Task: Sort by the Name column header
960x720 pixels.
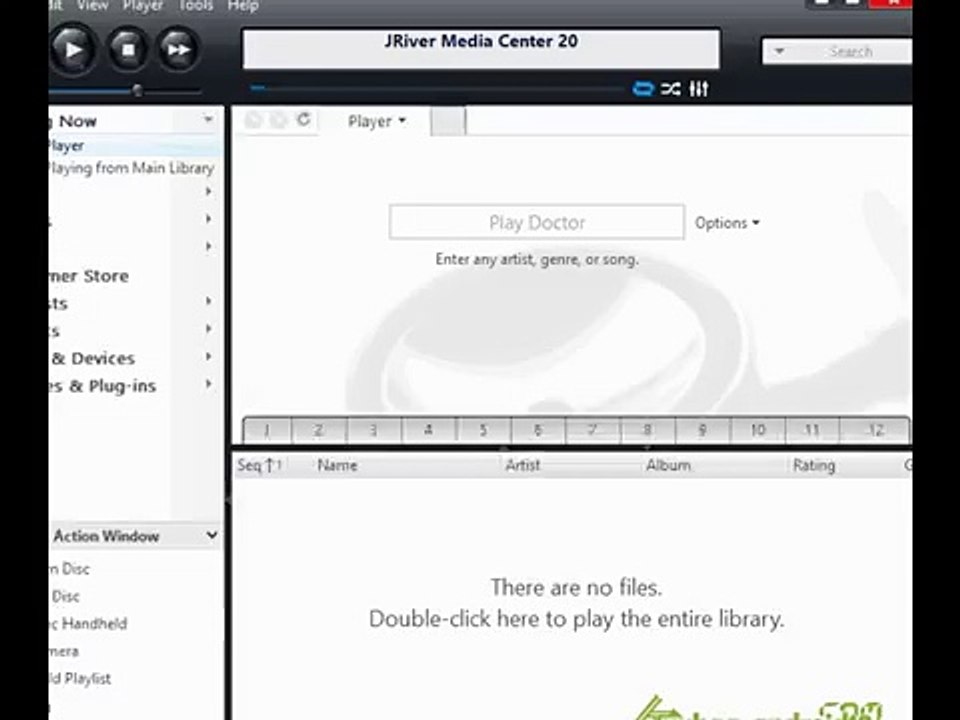Action: (337, 465)
